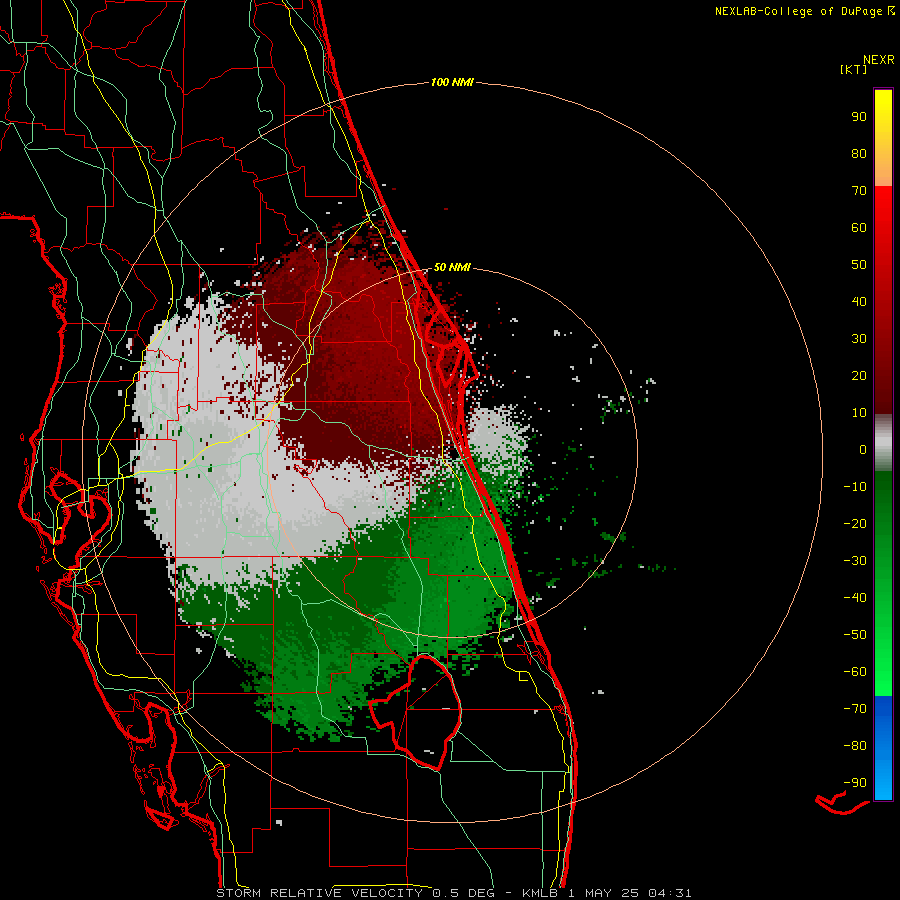Viewport: 900px width, 900px height.
Task: Click the 100 NMI range ring label
Action: (452, 83)
